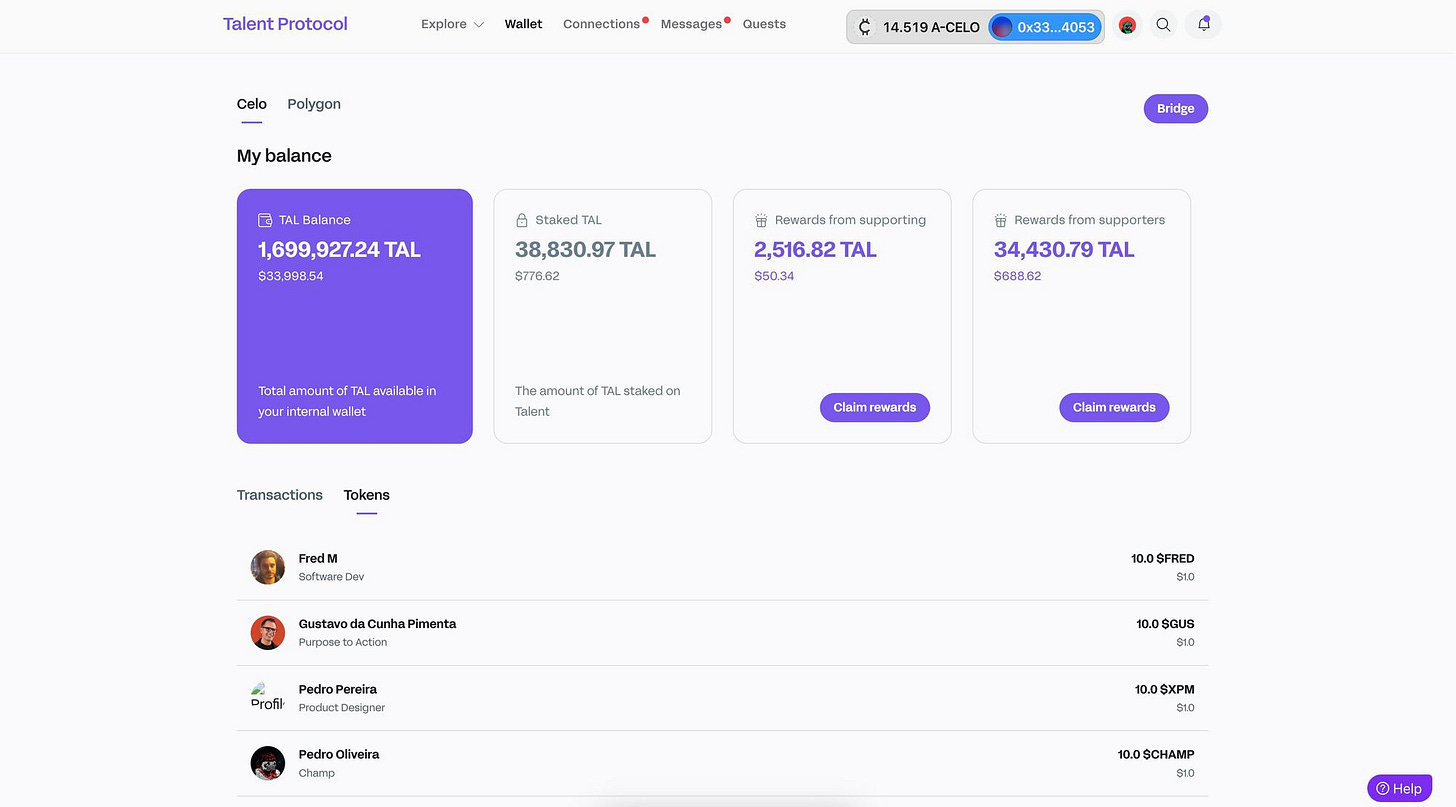
Task: Click the 2,516.82 TAL rewards amount
Action: [x=815, y=250]
